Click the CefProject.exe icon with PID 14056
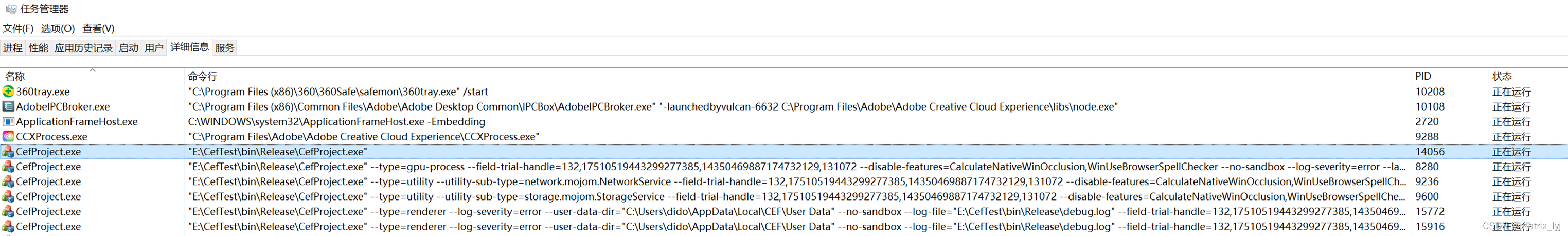The height and width of the screenshot is (236, 1568). tap(8, 152)
